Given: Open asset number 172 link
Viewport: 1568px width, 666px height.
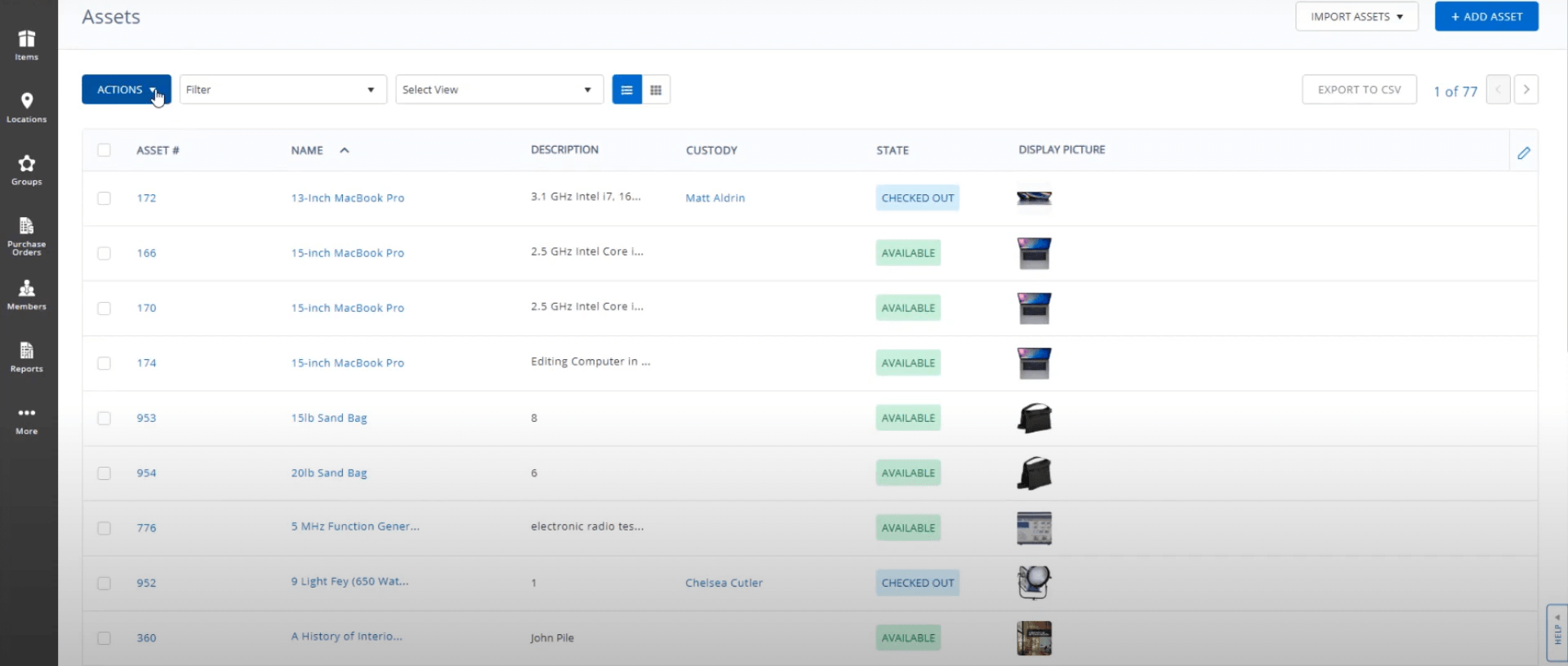Looking at the screenshot, I should [146, 198].
